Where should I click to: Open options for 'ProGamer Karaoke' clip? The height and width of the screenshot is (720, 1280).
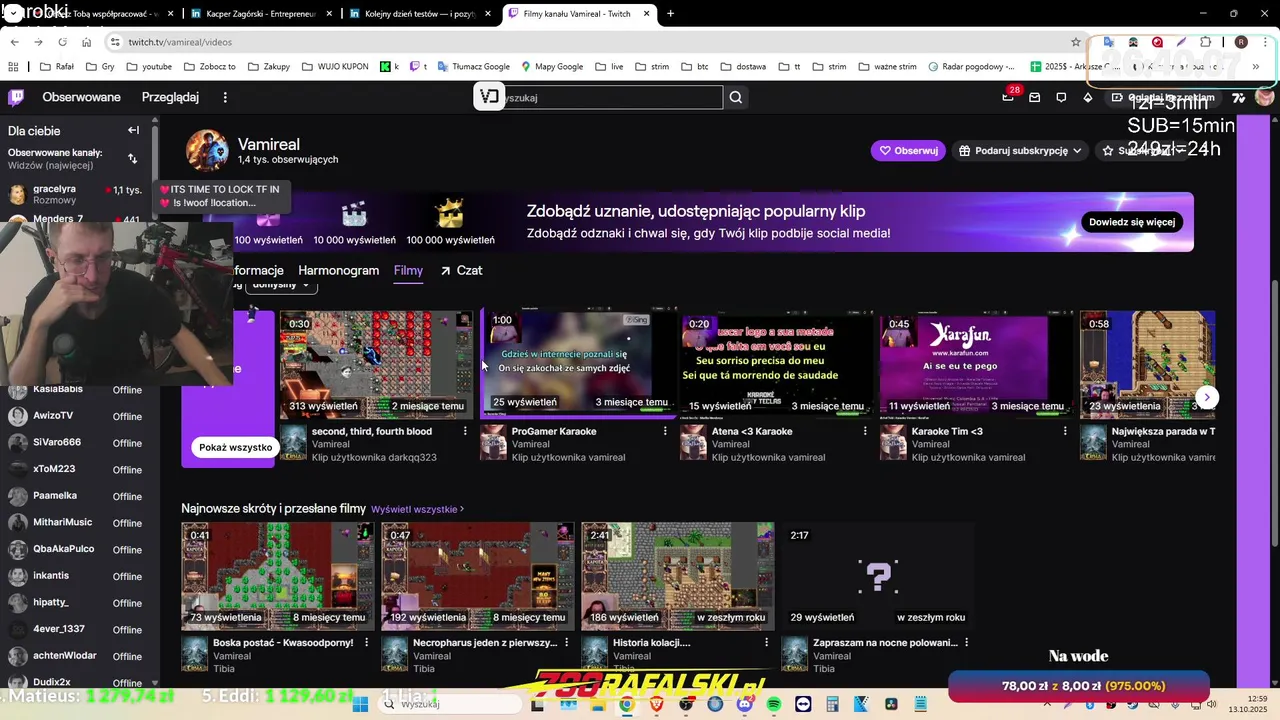pos(665,431)
